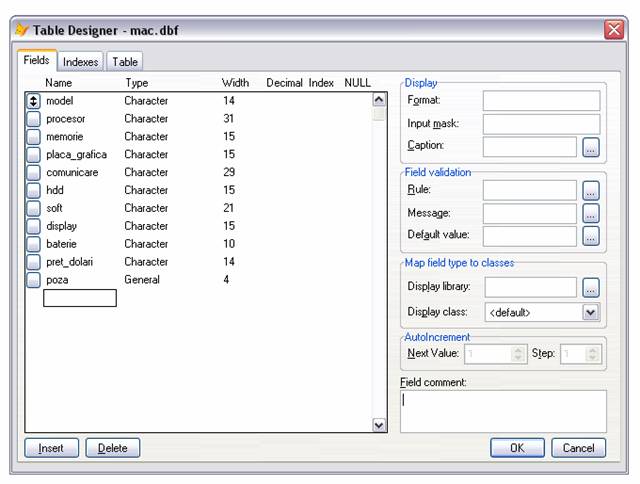Image resolution: width=640 pixels, height=484 pixels.
Task: Open the Rule expression builder button
Action: point(591,190)
